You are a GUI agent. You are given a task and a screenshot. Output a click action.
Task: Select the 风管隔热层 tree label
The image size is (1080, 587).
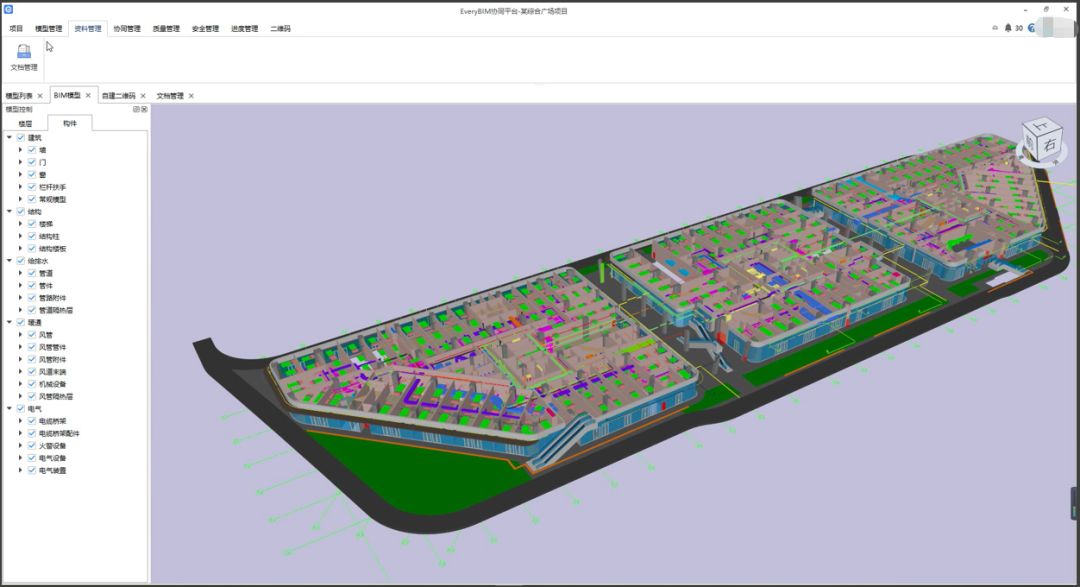[56, 397]
